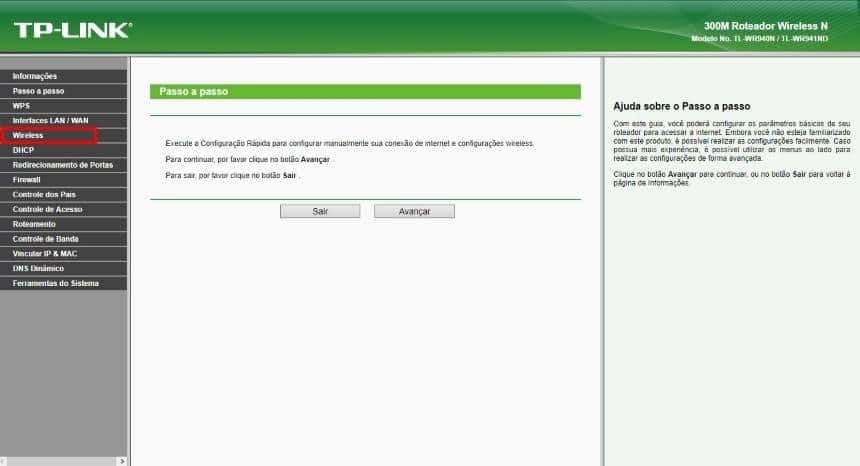Viewport: 860px width, 466px height.
Task: Open Controle dos Pais menu
Action: [x=63, y=195]
